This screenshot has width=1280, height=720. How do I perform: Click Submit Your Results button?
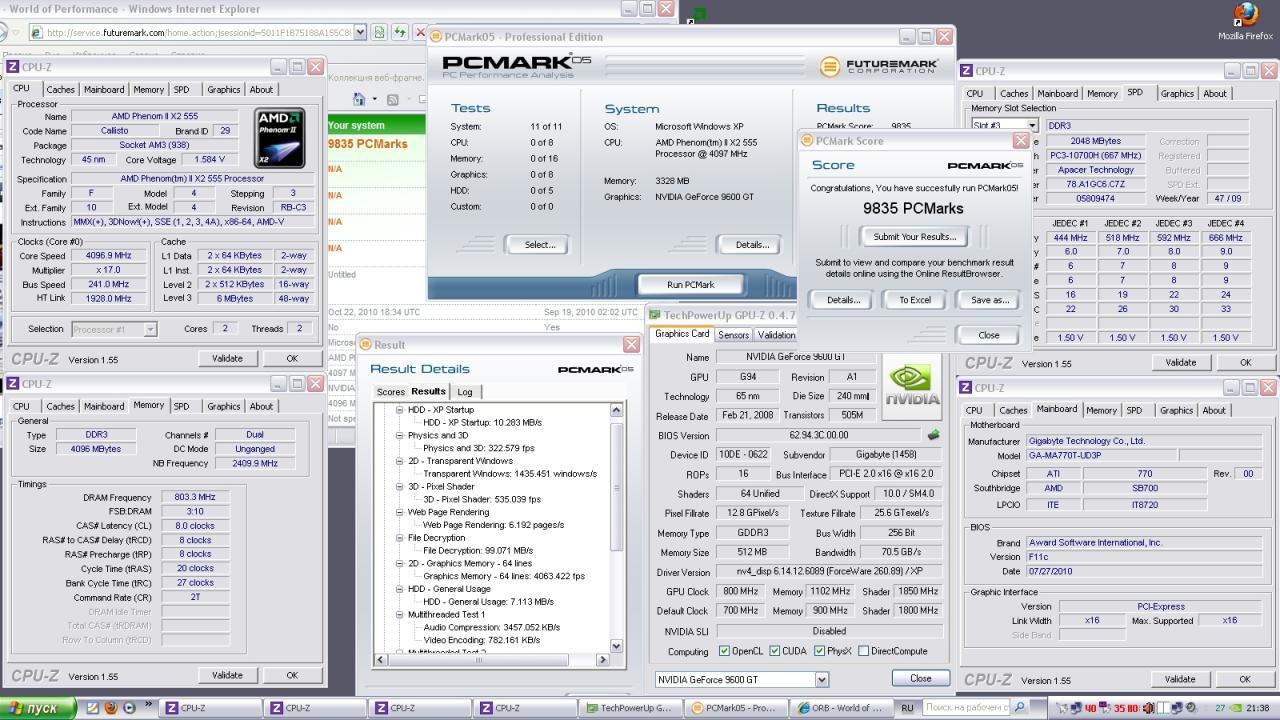(914, 237)
